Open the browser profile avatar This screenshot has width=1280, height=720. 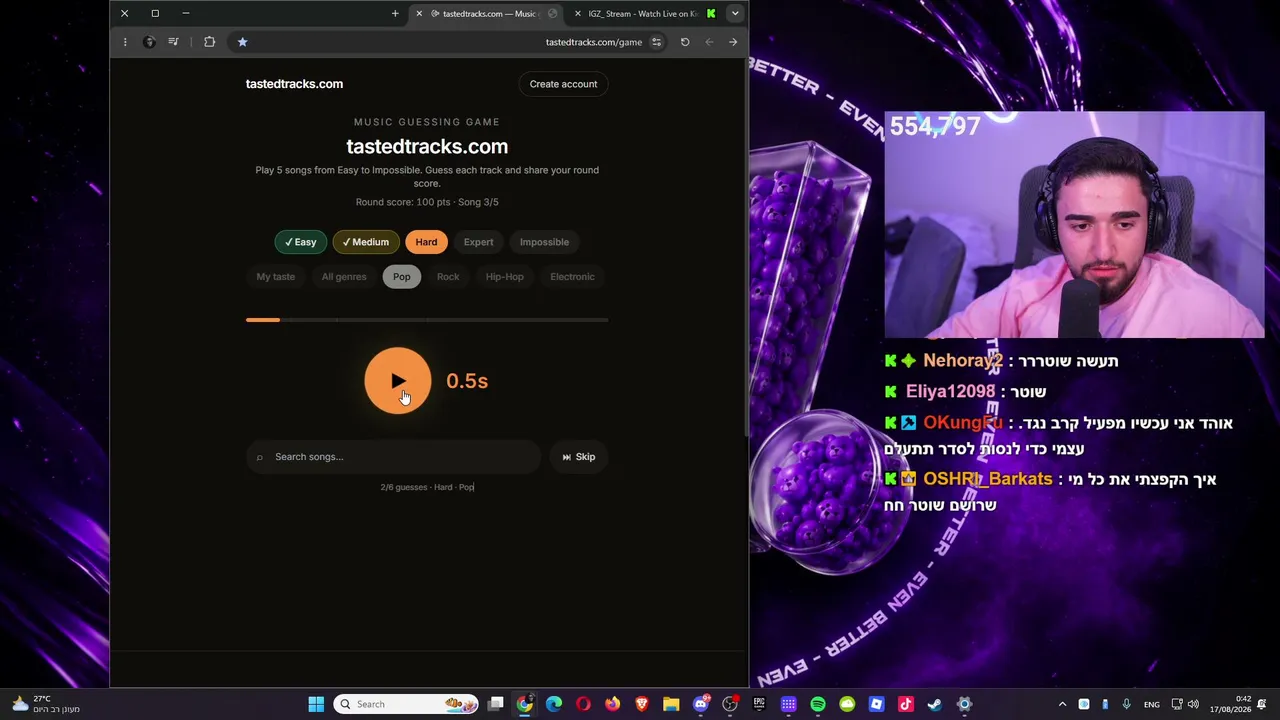point(149,42)
